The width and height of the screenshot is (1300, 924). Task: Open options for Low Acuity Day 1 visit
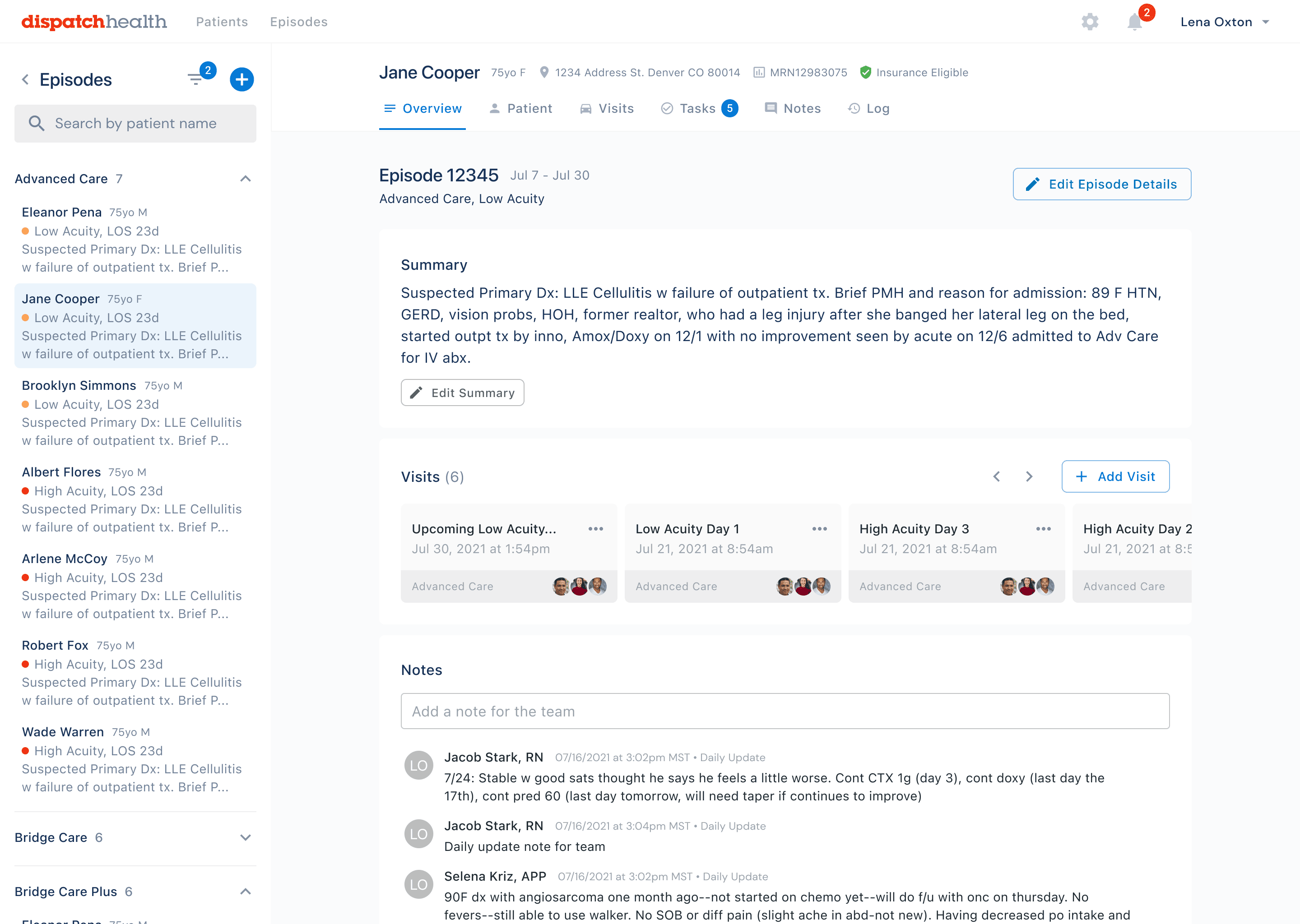click(819, 529)
